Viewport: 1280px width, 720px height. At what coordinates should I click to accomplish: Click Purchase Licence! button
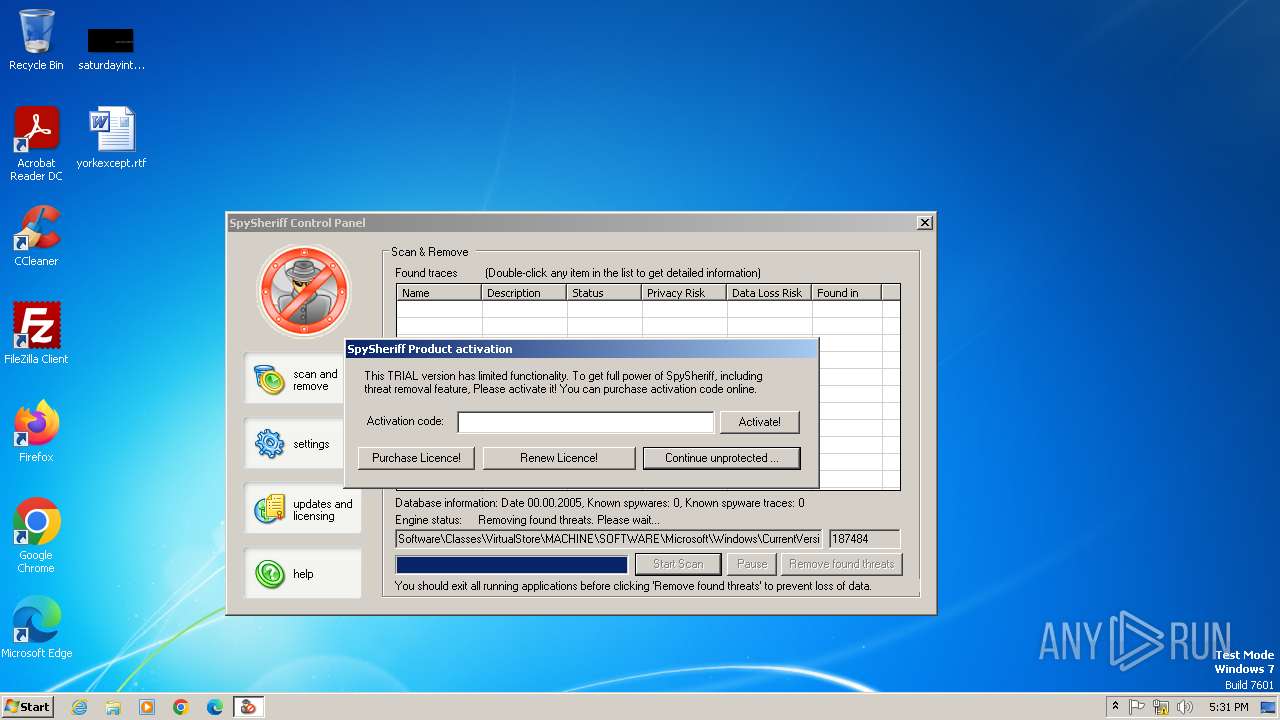(x=416, y=458)
